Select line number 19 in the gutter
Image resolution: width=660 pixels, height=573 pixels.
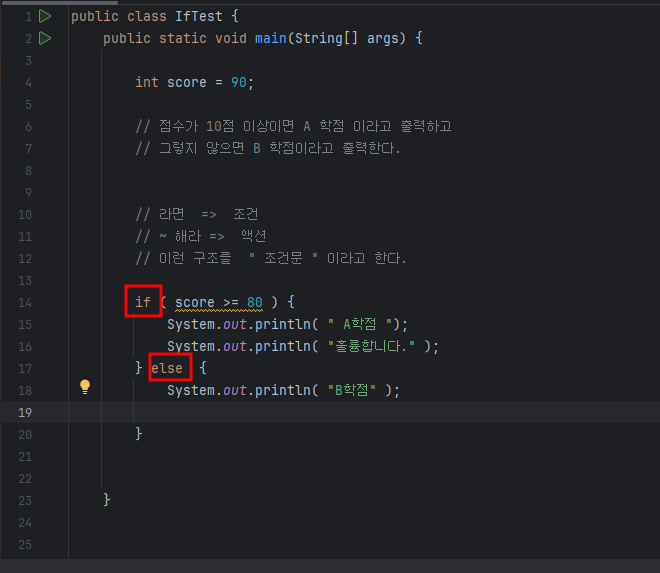25,413
